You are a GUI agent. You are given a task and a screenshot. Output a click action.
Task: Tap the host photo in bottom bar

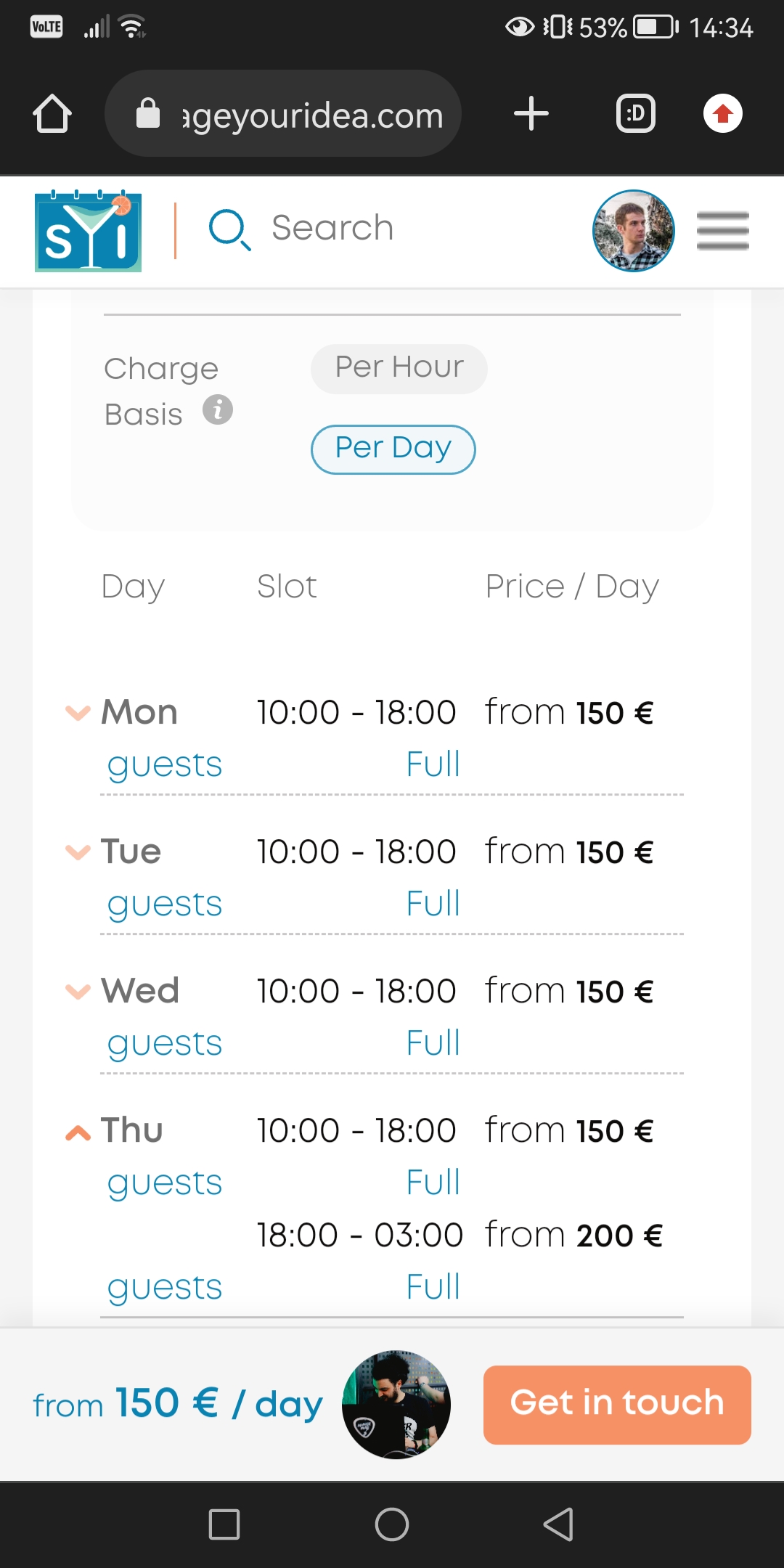point(396,1404)
